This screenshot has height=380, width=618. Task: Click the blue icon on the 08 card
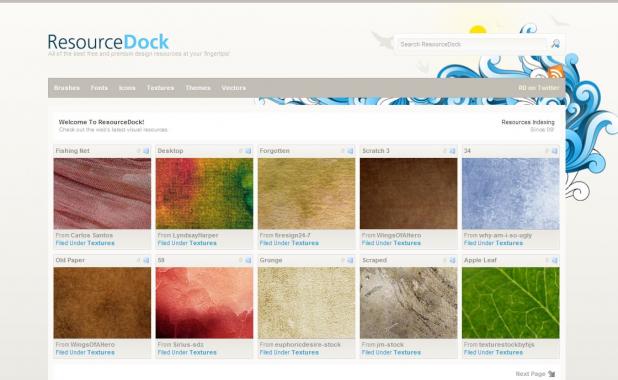coord(248,260)
